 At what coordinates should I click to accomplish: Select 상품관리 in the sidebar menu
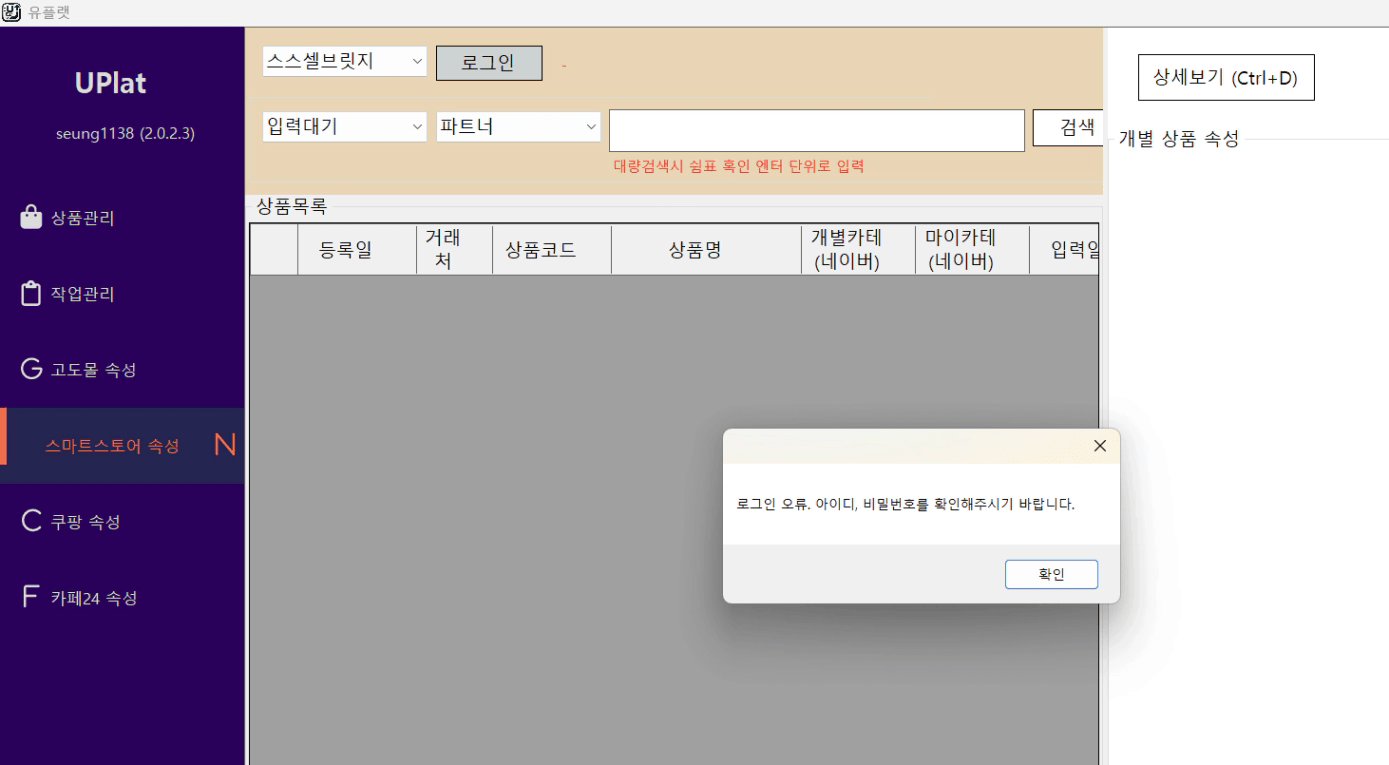pyautogui.click(x=82, y=218)
